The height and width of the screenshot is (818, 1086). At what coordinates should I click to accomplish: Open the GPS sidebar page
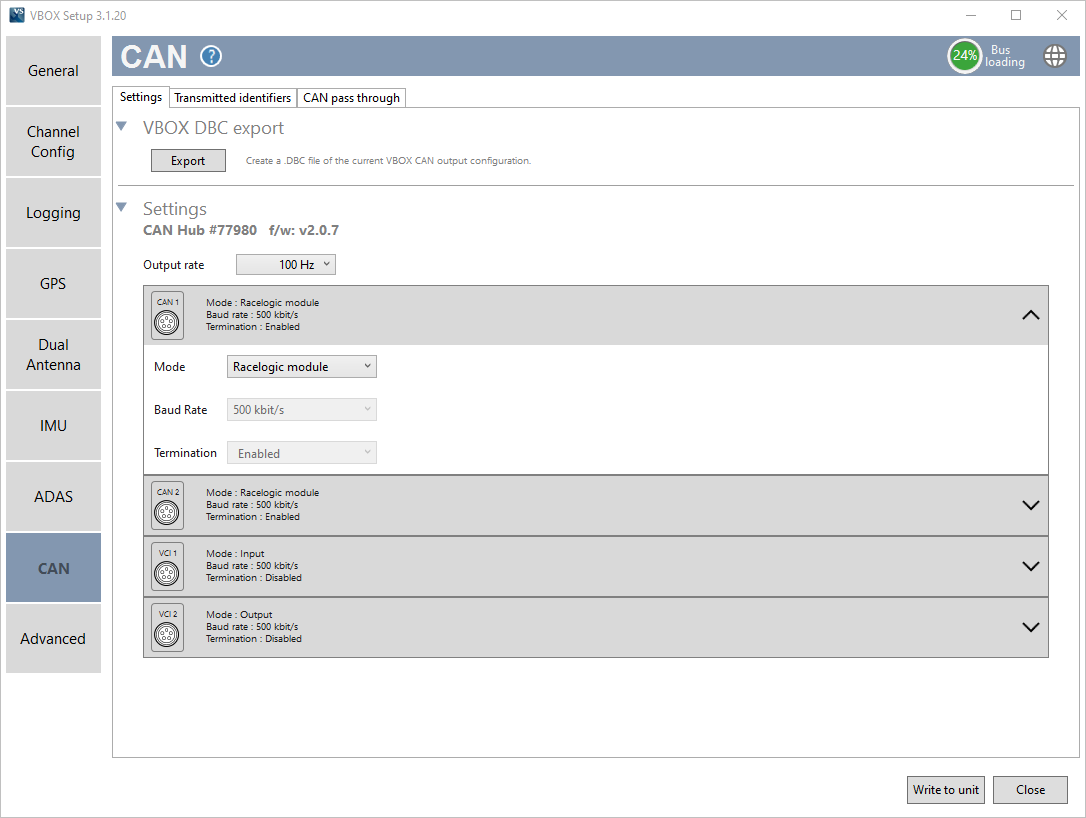pyautogui.click(x=53, y=283)
